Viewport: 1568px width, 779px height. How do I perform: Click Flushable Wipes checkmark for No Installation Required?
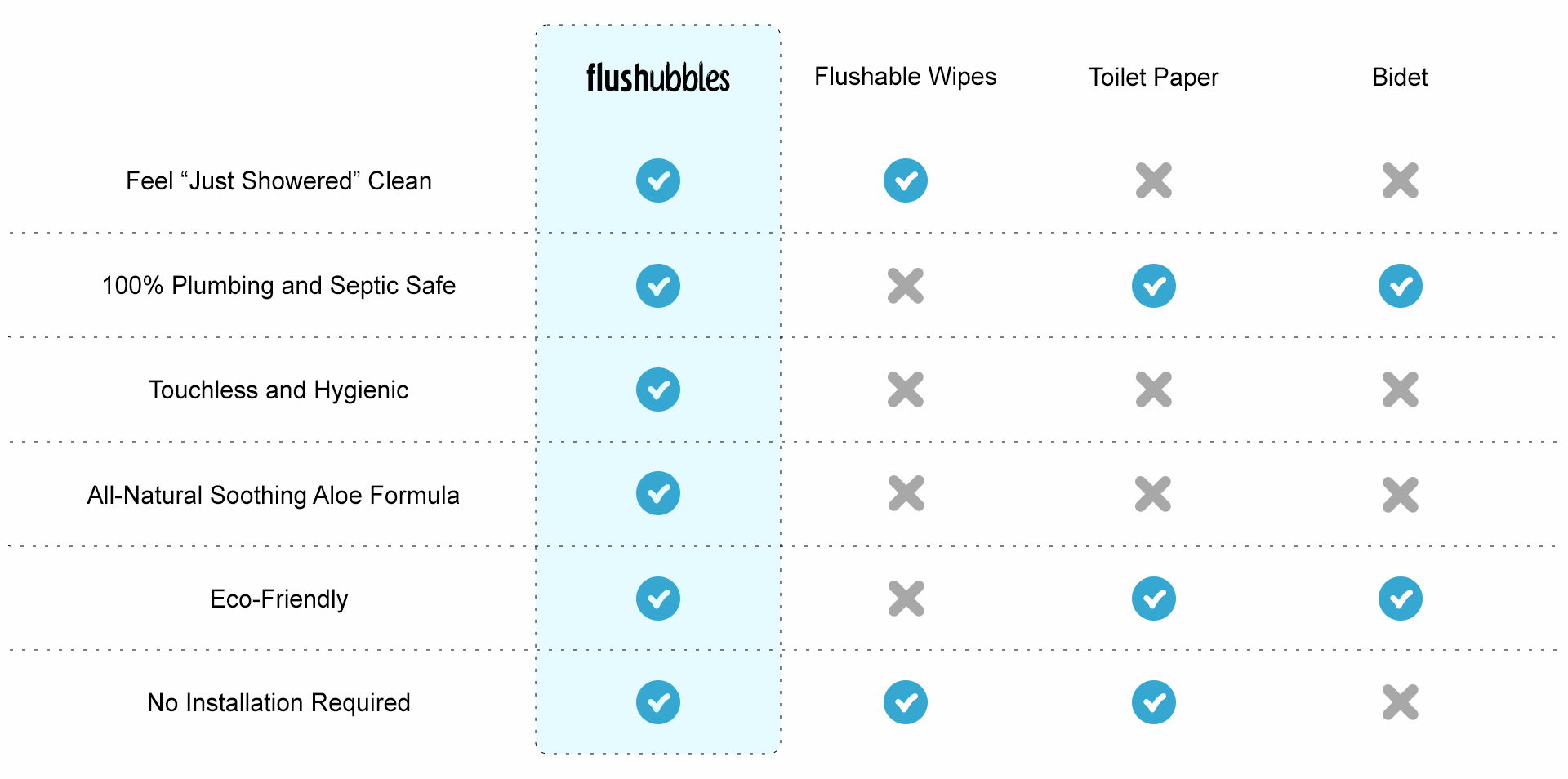(906, 702)
